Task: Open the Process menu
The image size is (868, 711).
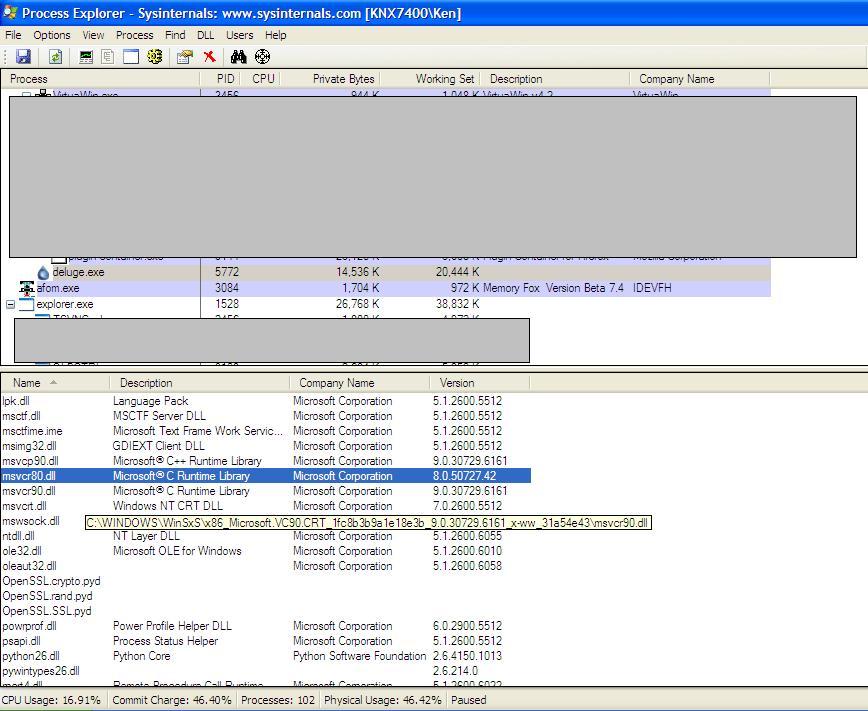Action: 135,35
